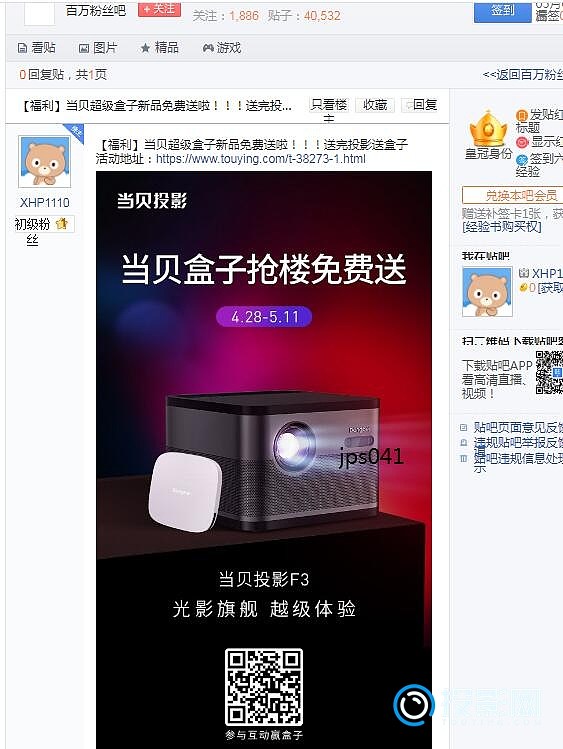
Task: Click the 初级粉丝 badge icon
Action: 62,224
